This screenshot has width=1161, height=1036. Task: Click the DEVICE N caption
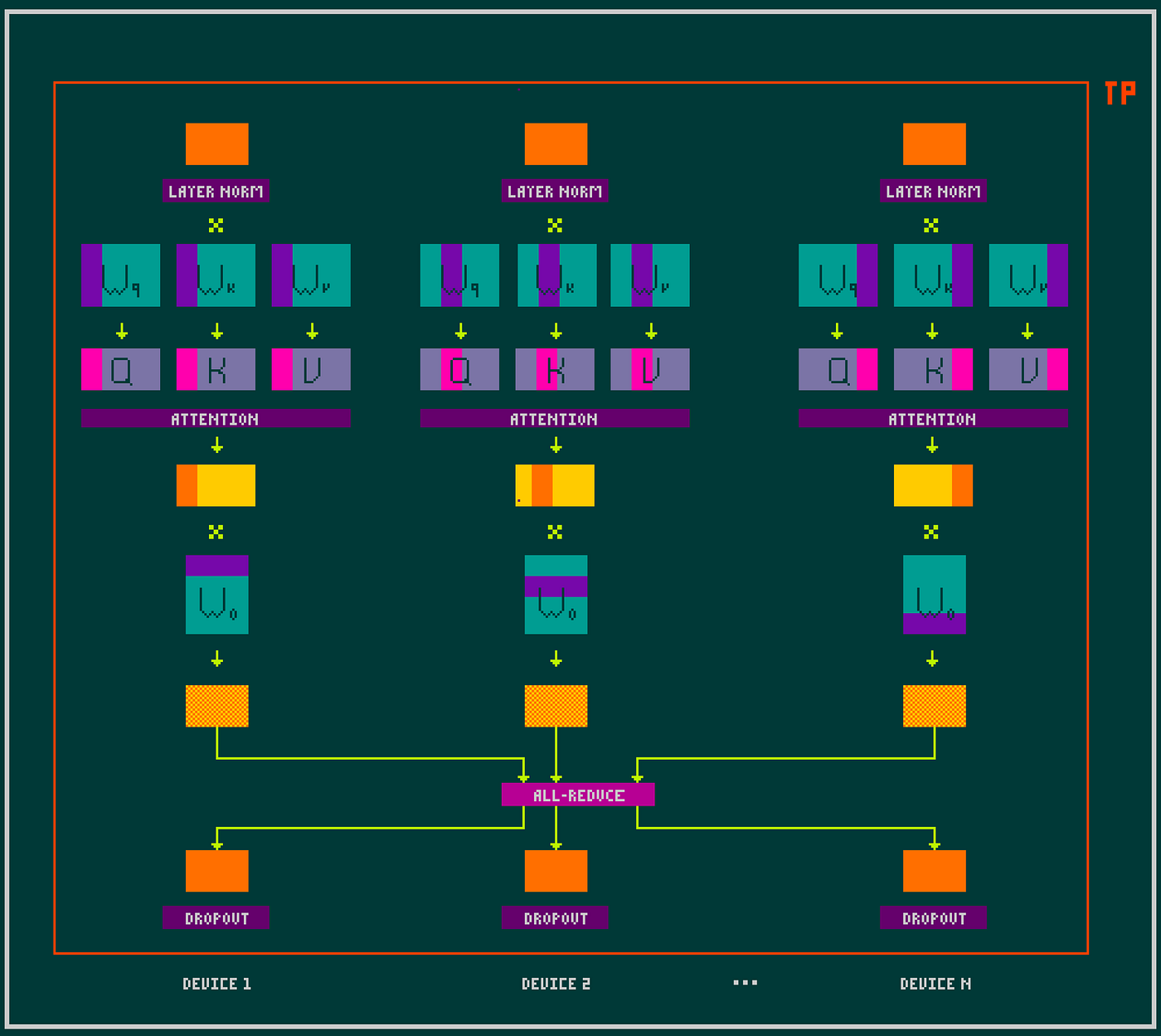[x=935, y=984]
